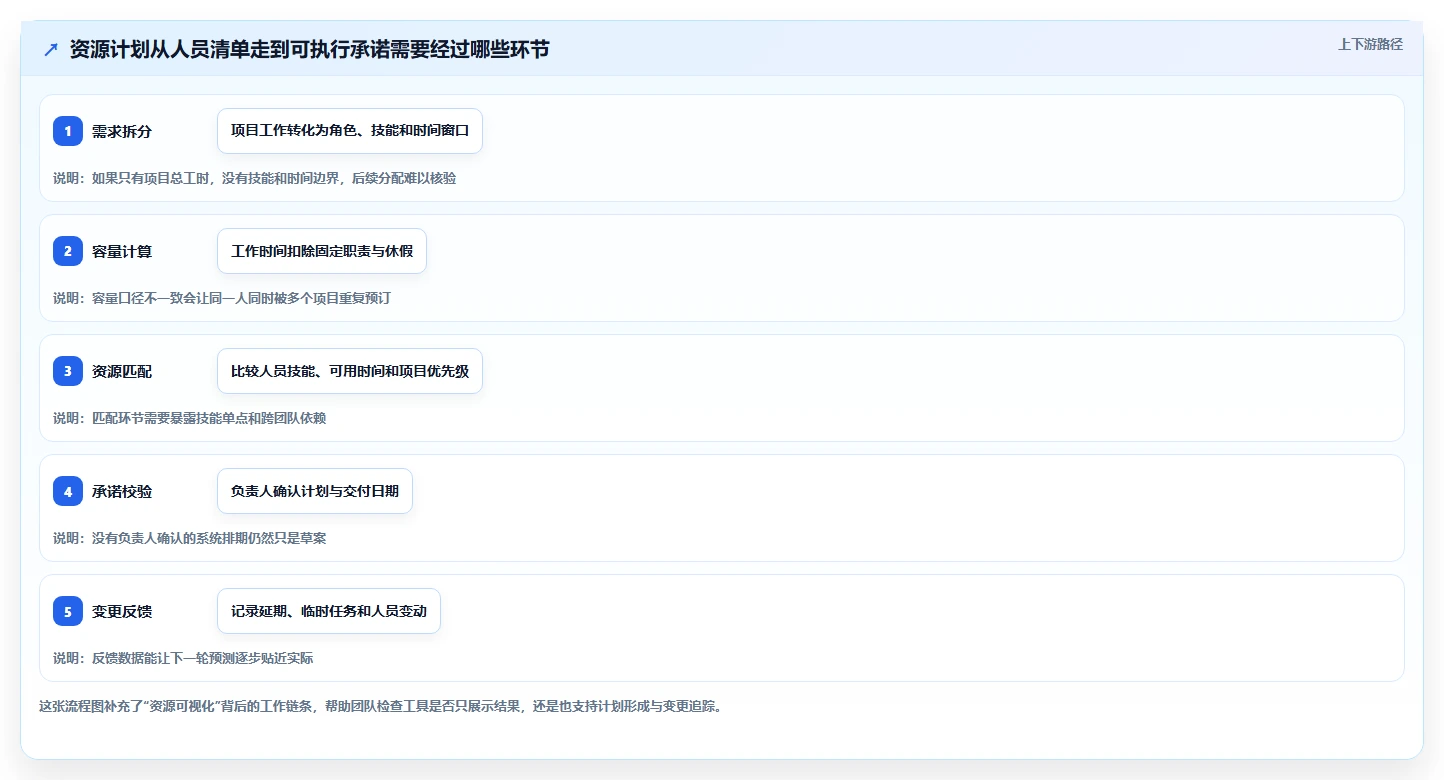Select the 比较人员技能、可用时间和项目优先级 box
The width and height of the screenshot is (1444, 780).
pyautogui.click(x=350, y=371)
